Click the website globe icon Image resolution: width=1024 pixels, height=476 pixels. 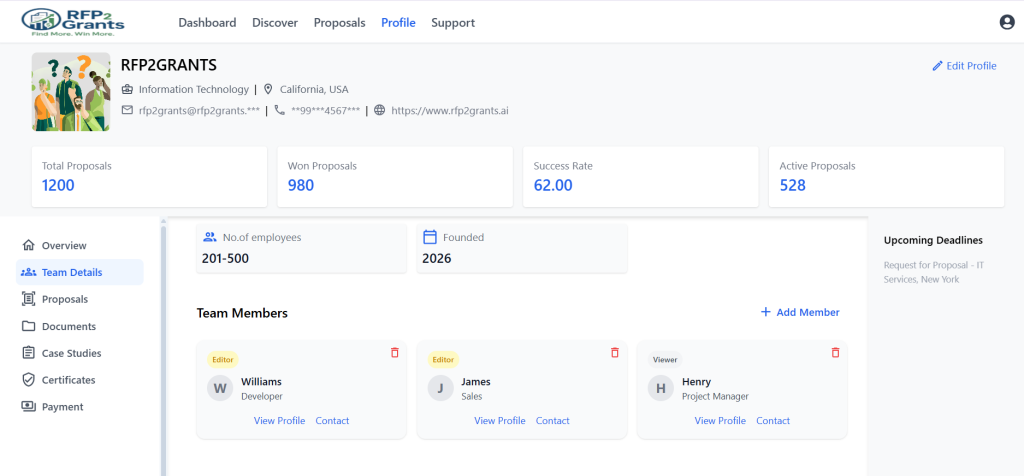click(x=379, y=110)
